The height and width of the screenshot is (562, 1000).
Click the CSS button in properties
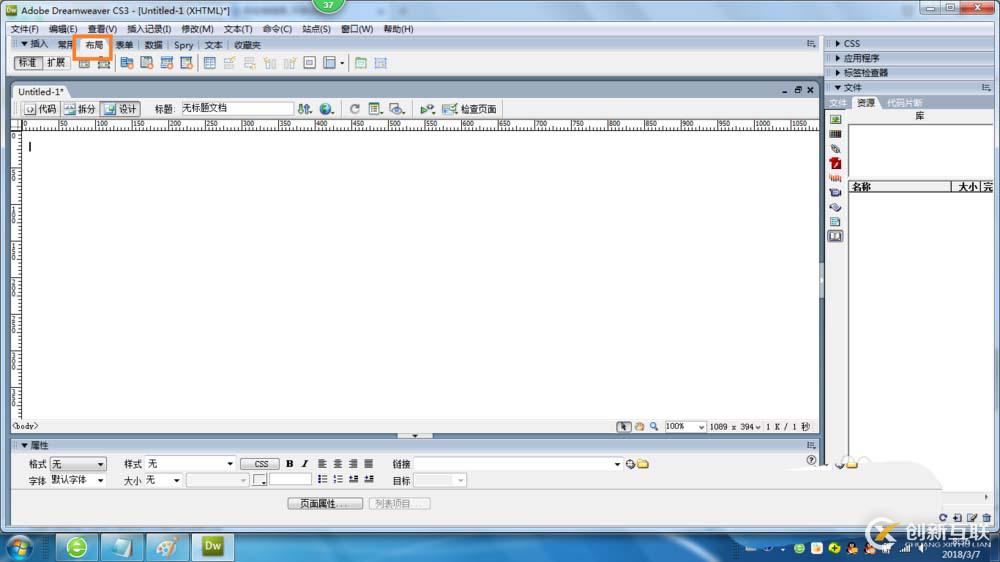coord(260,464)
